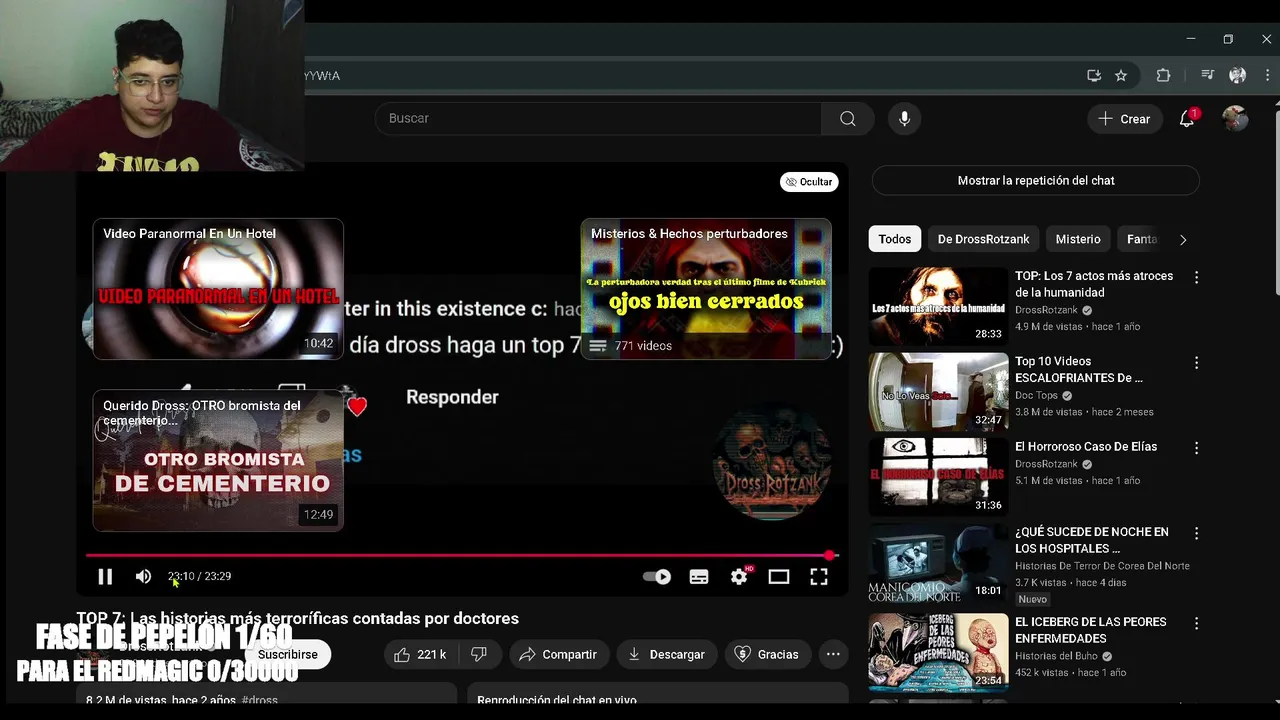The image size is (1280, 720).
Task: Switch to theater mode view
Action: (x=779, y=576)
